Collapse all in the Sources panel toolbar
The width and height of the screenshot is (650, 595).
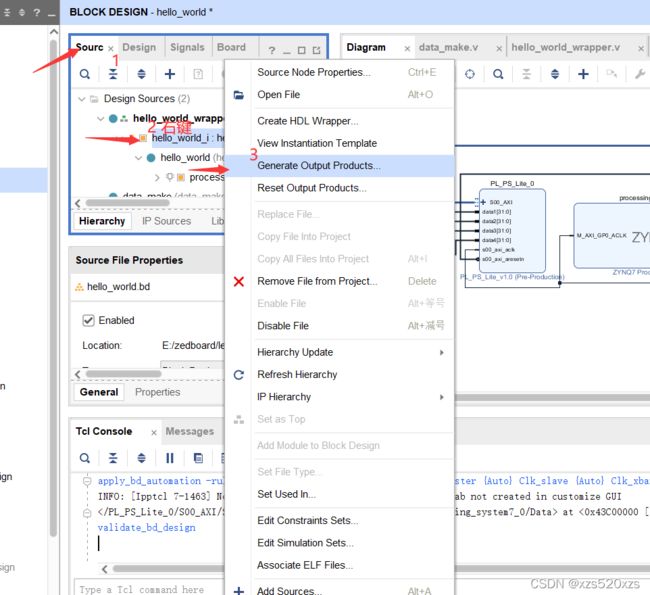pyautogui.click(x=113, y=74)
